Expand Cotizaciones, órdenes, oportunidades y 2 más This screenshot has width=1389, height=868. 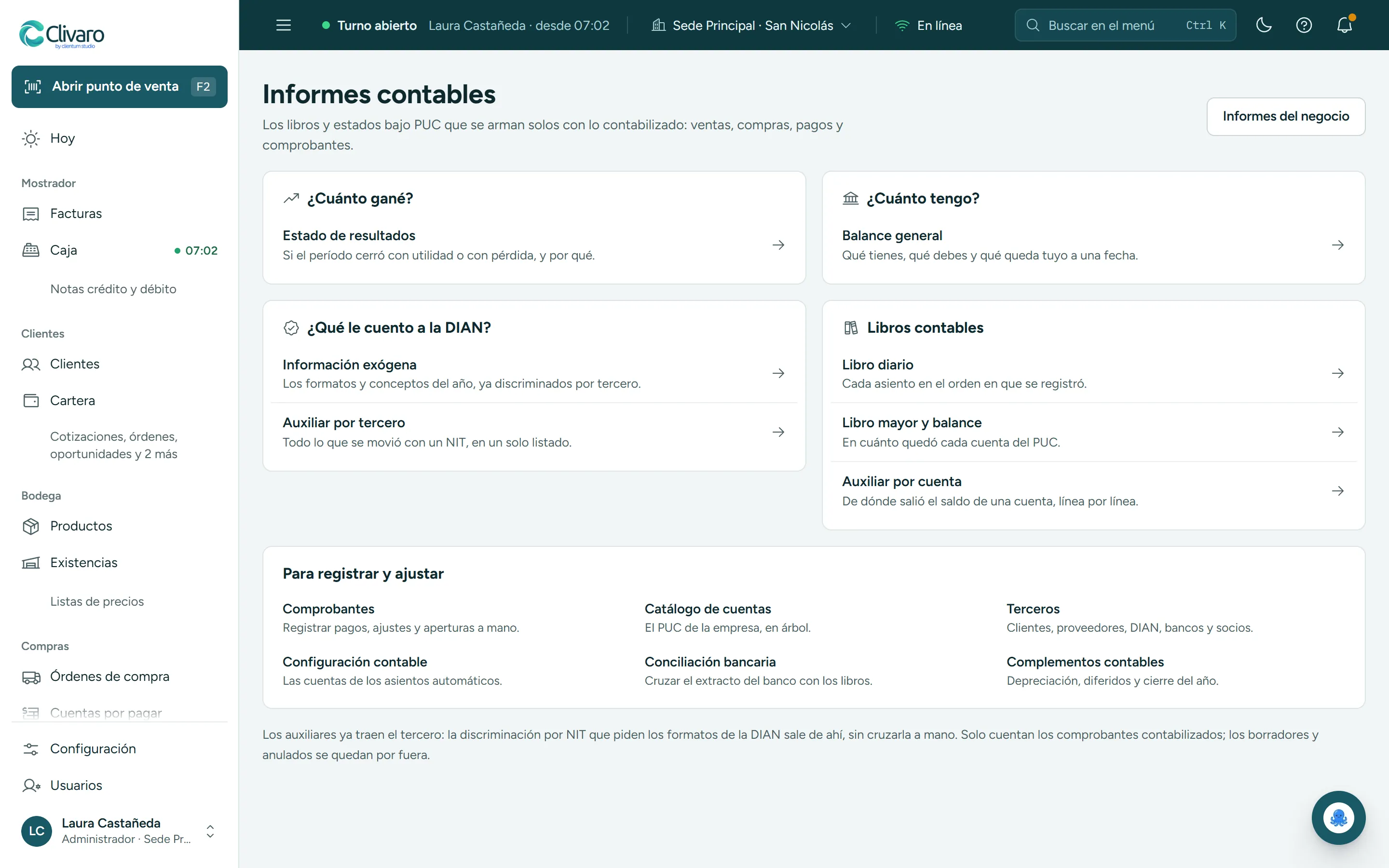(114, 445)
